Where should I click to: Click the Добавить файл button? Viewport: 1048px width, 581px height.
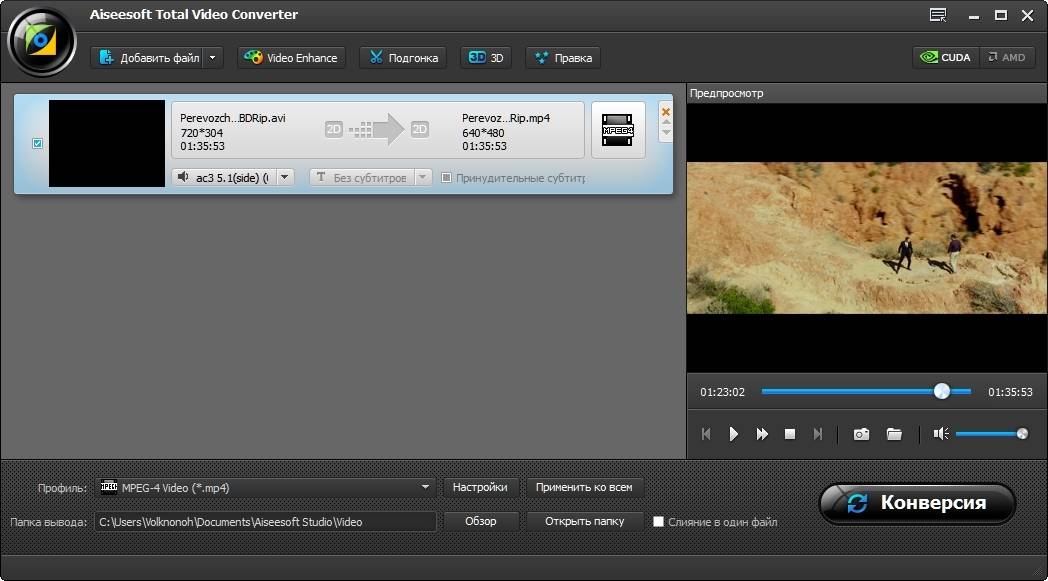(x=147, y=57)
